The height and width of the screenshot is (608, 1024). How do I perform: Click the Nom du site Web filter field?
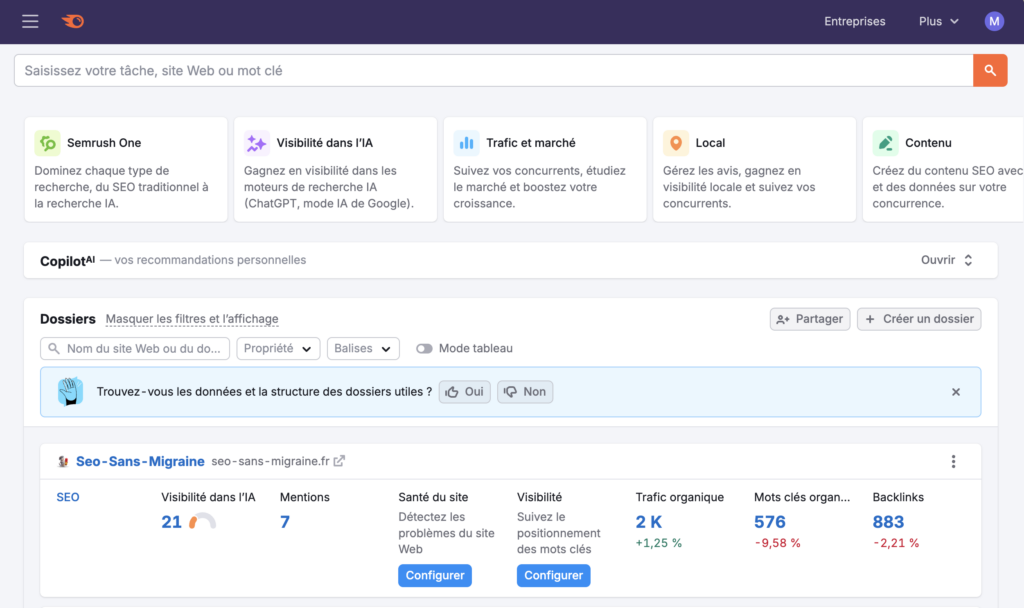click(135, 349)
